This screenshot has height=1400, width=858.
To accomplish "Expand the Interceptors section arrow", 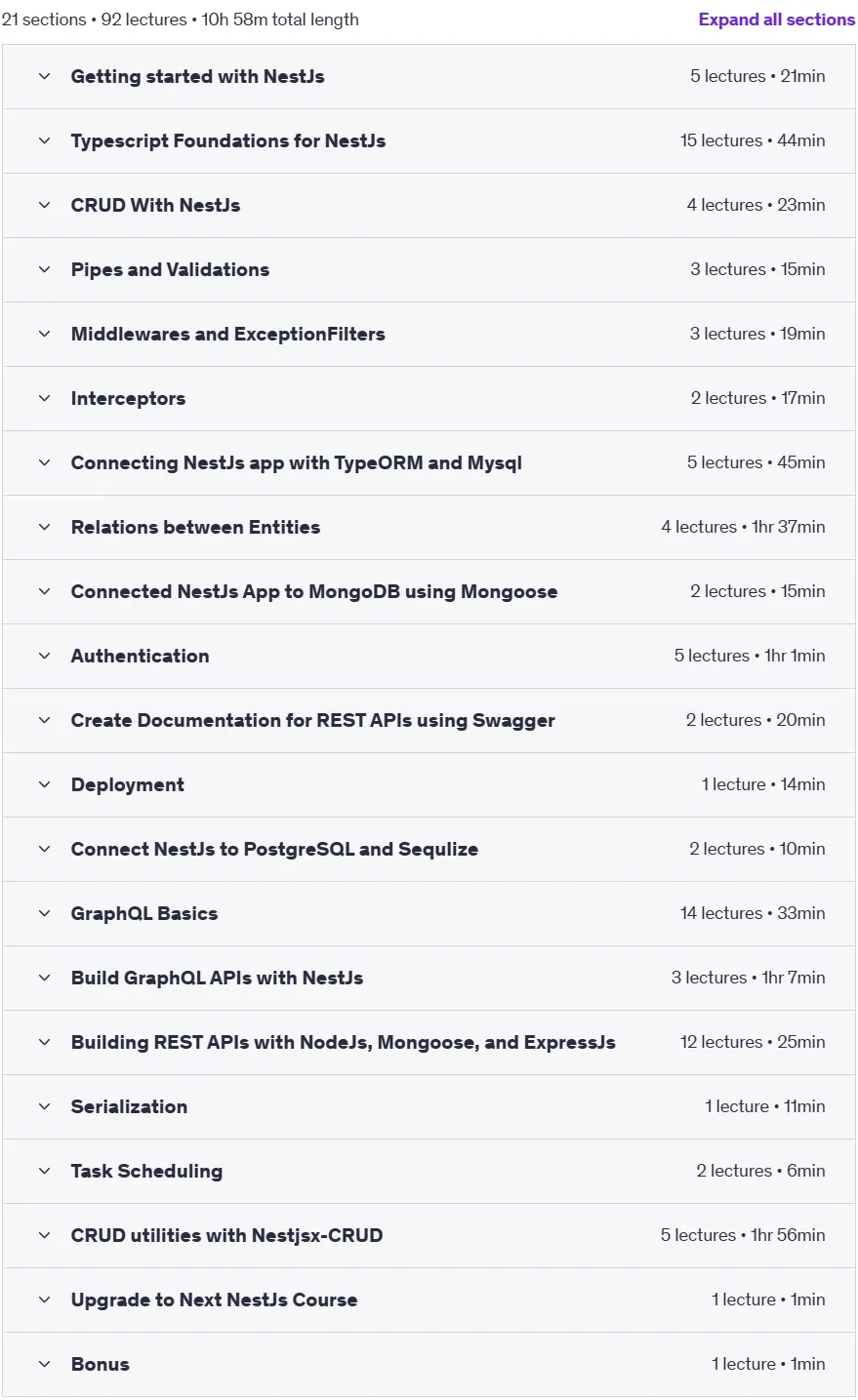I will (x=44, y=398).
